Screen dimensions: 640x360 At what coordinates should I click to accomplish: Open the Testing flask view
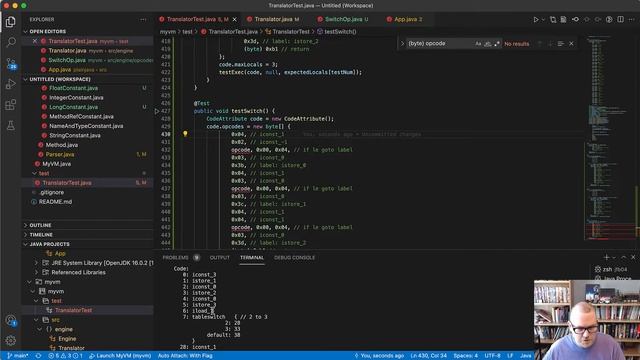click(x=11, y=125)
